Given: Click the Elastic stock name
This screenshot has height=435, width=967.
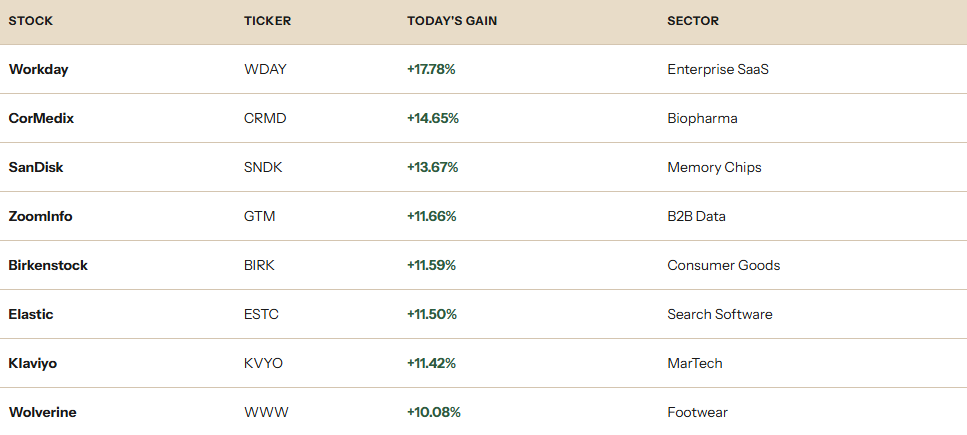Looking at the screenshot, I should [31, 314].
